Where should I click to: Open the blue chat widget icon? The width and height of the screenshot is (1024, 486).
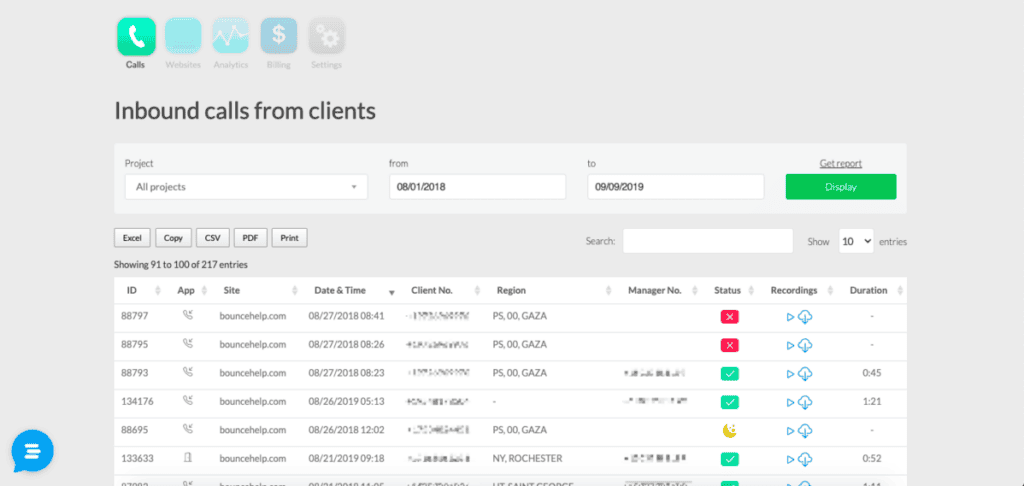click(33, 451)
